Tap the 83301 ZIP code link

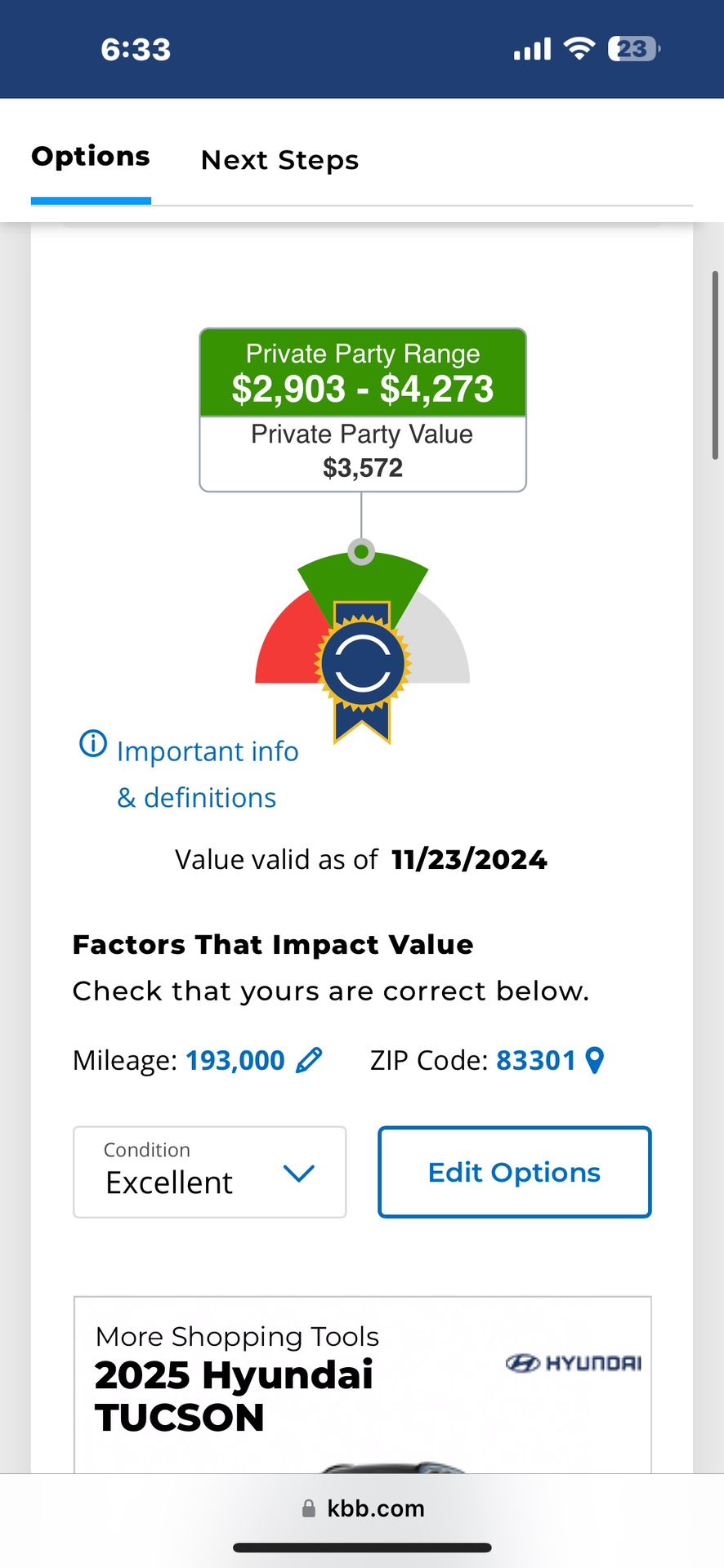tap(536, 1060)
